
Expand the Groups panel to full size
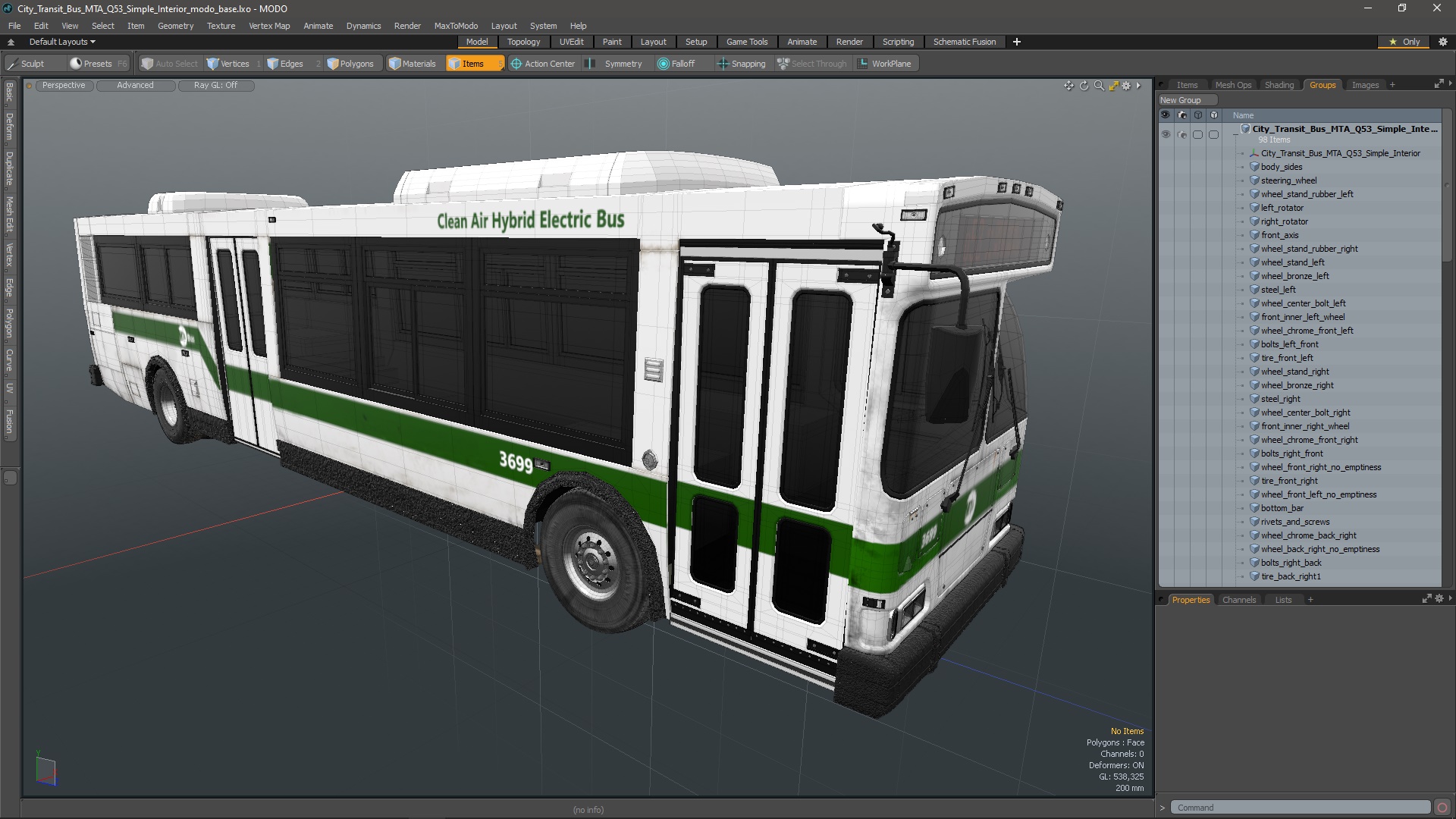point(1439,84)
